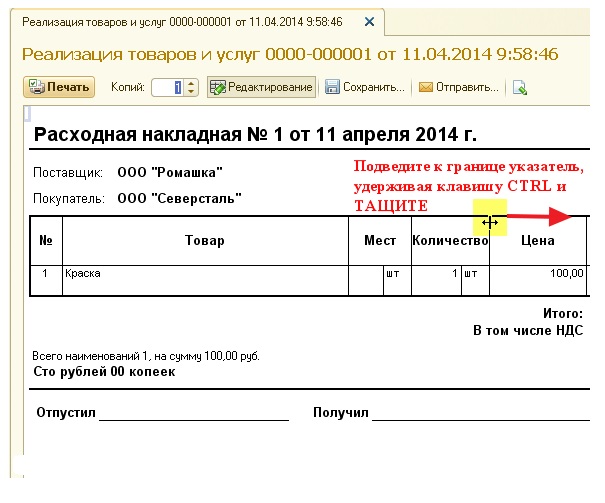
Task: Click the pencil icon on Редактирование button
Action: coord(218,88)
